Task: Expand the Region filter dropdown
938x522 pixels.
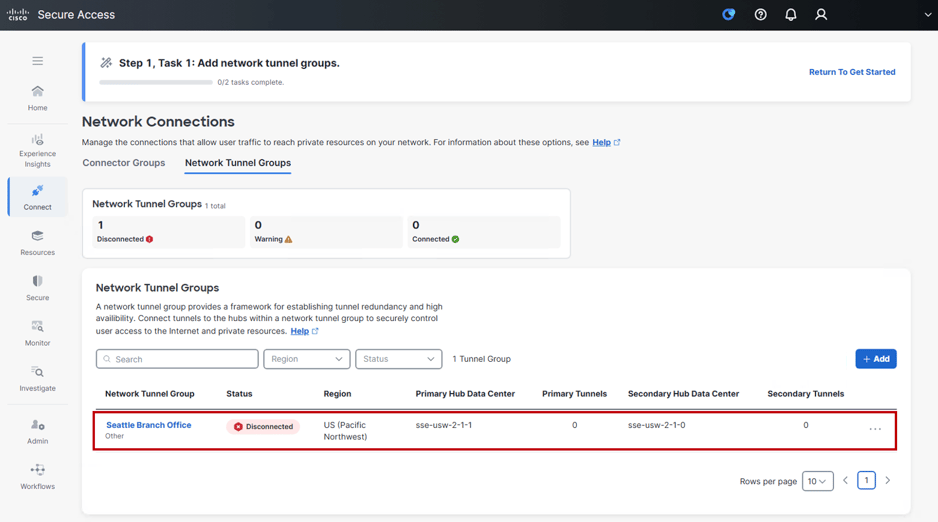Action: 306,359
